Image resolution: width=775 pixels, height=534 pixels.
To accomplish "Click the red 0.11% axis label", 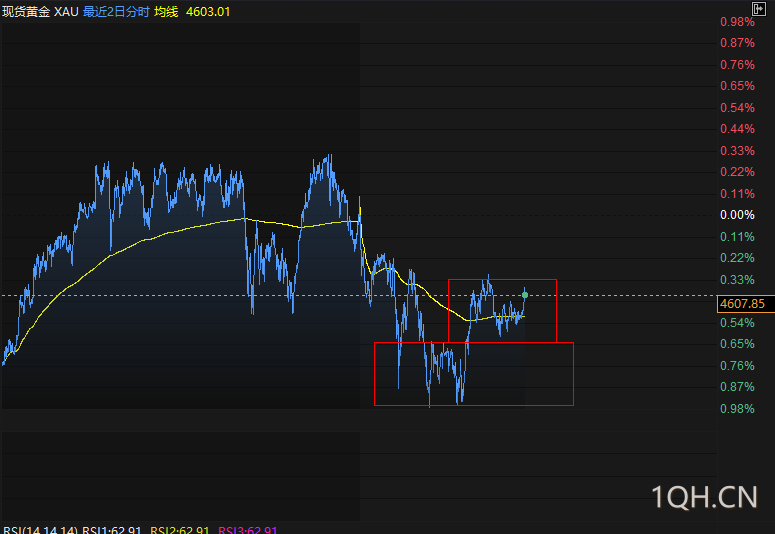I will [x=737, y=194].
